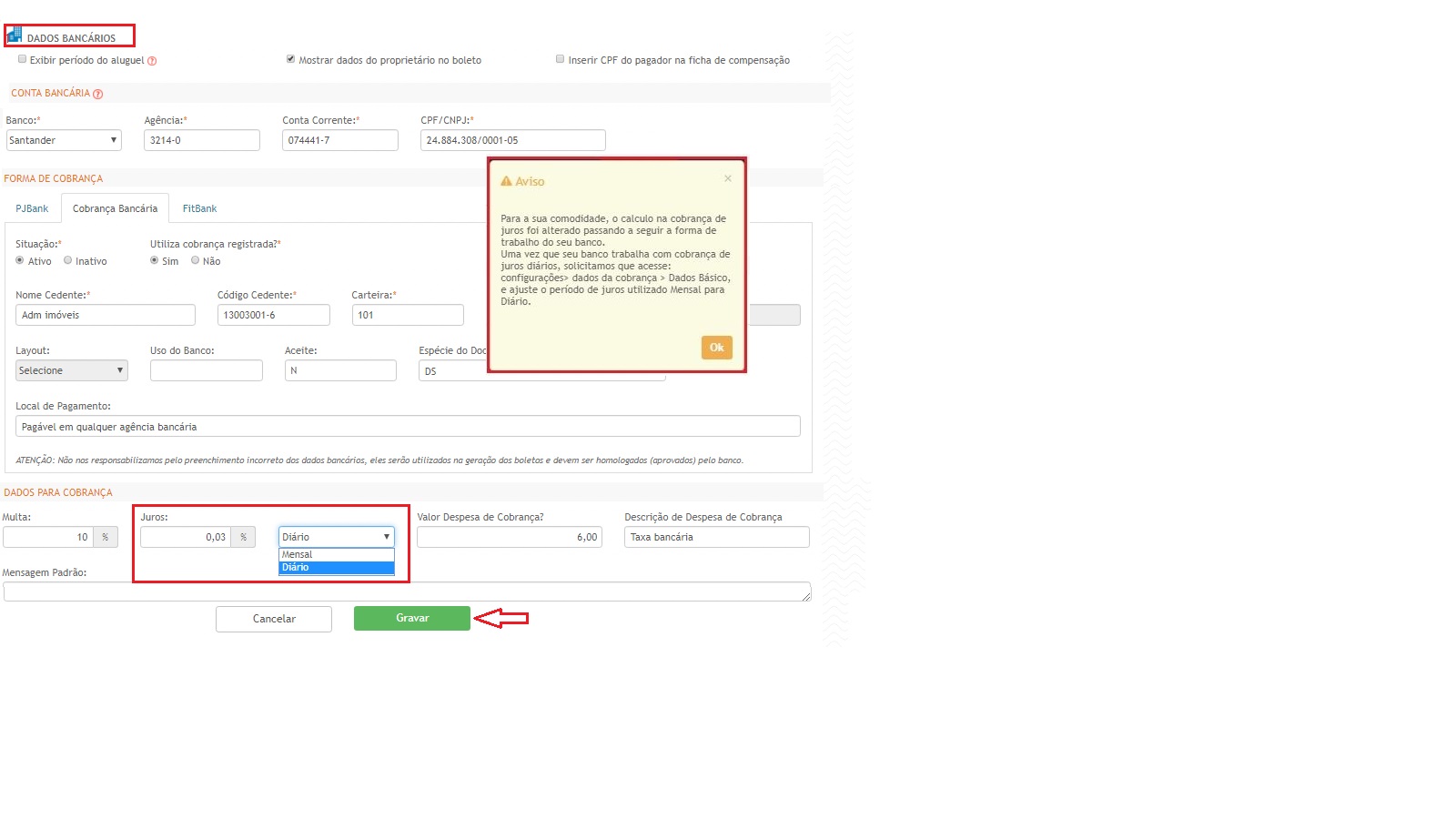Confirm the Aviso with Ok button

[x=716, y=348]
